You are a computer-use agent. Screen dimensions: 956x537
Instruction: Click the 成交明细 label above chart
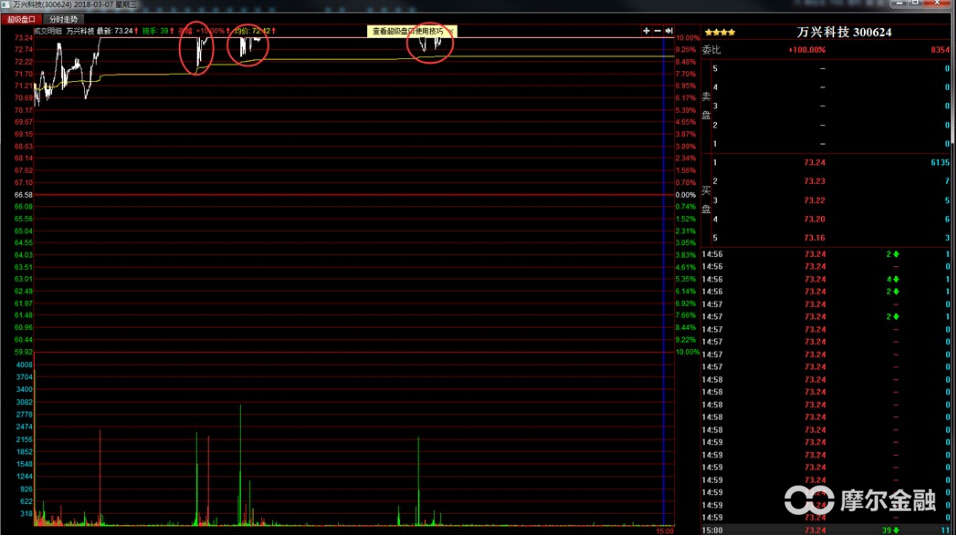point(48,30)
